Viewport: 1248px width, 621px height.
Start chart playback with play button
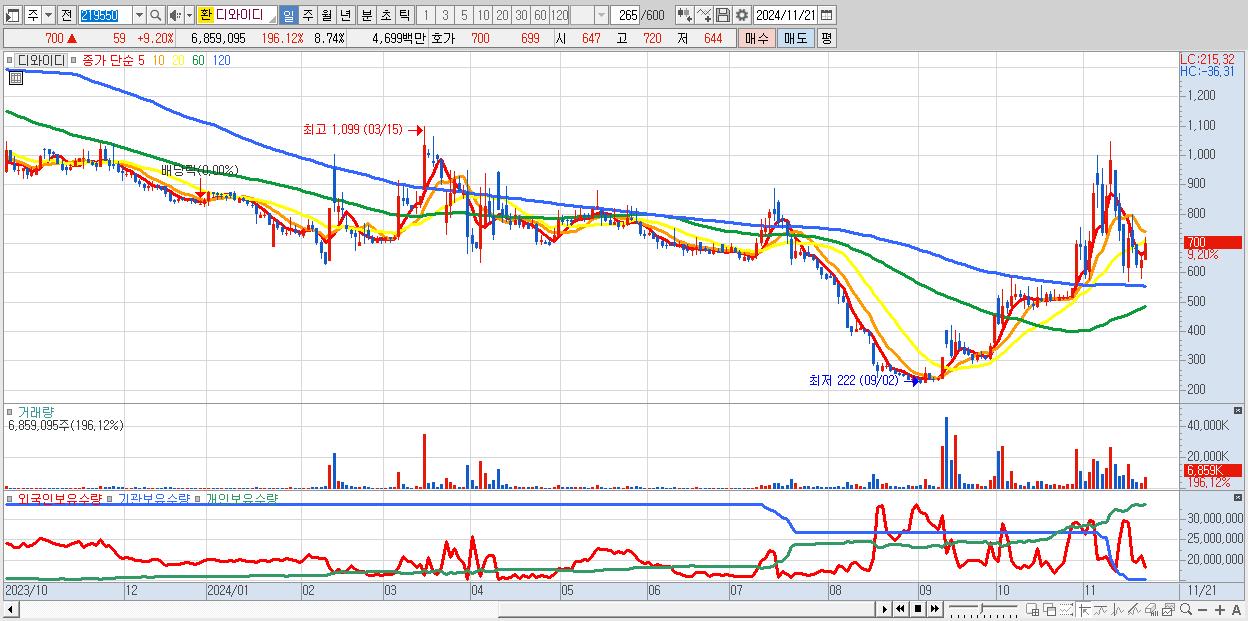point(884,609)
